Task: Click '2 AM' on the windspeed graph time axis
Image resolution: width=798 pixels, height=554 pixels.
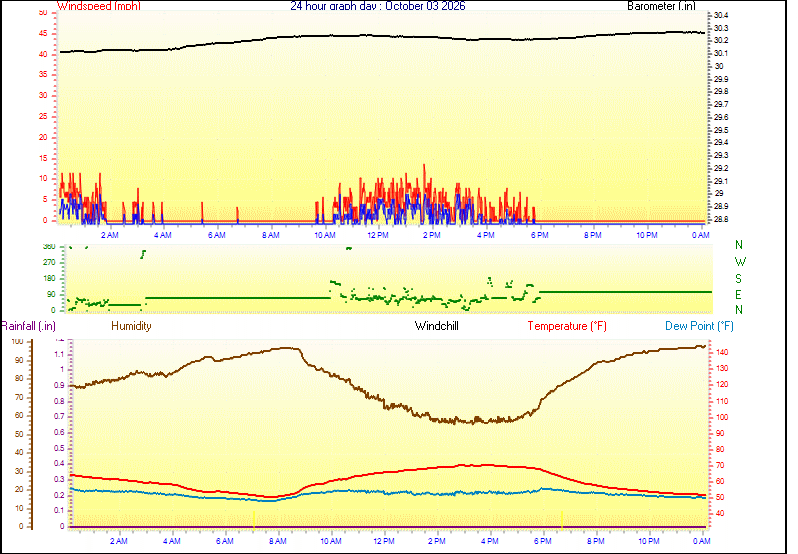Action: [109, 235]
